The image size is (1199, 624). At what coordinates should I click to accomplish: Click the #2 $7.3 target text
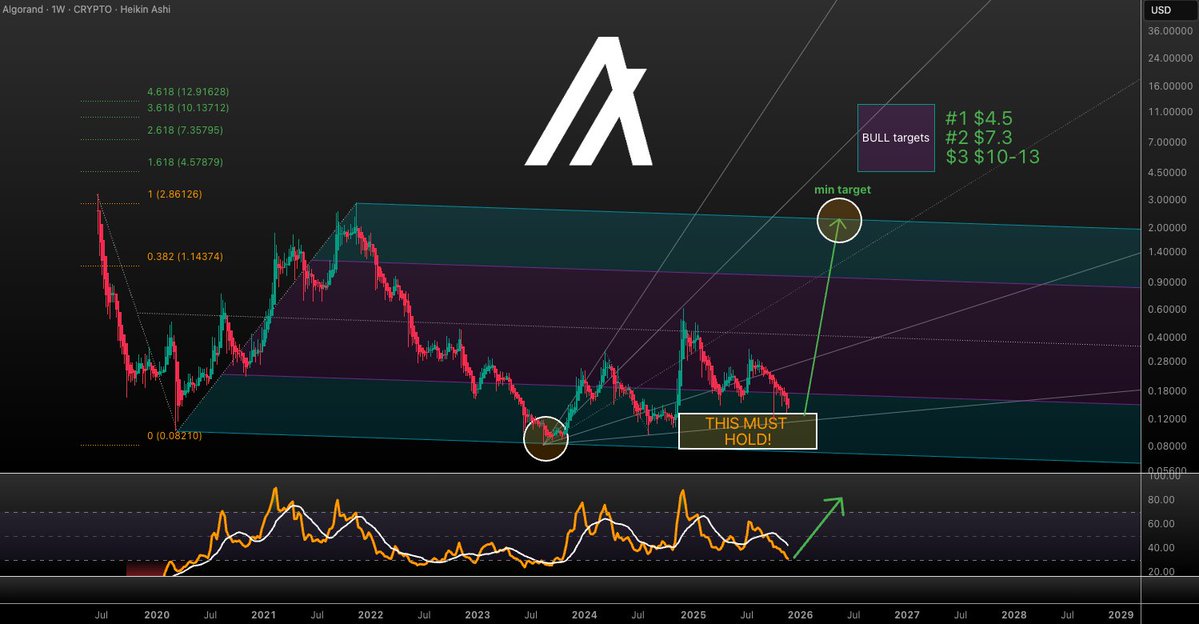[x=979, y=138]
